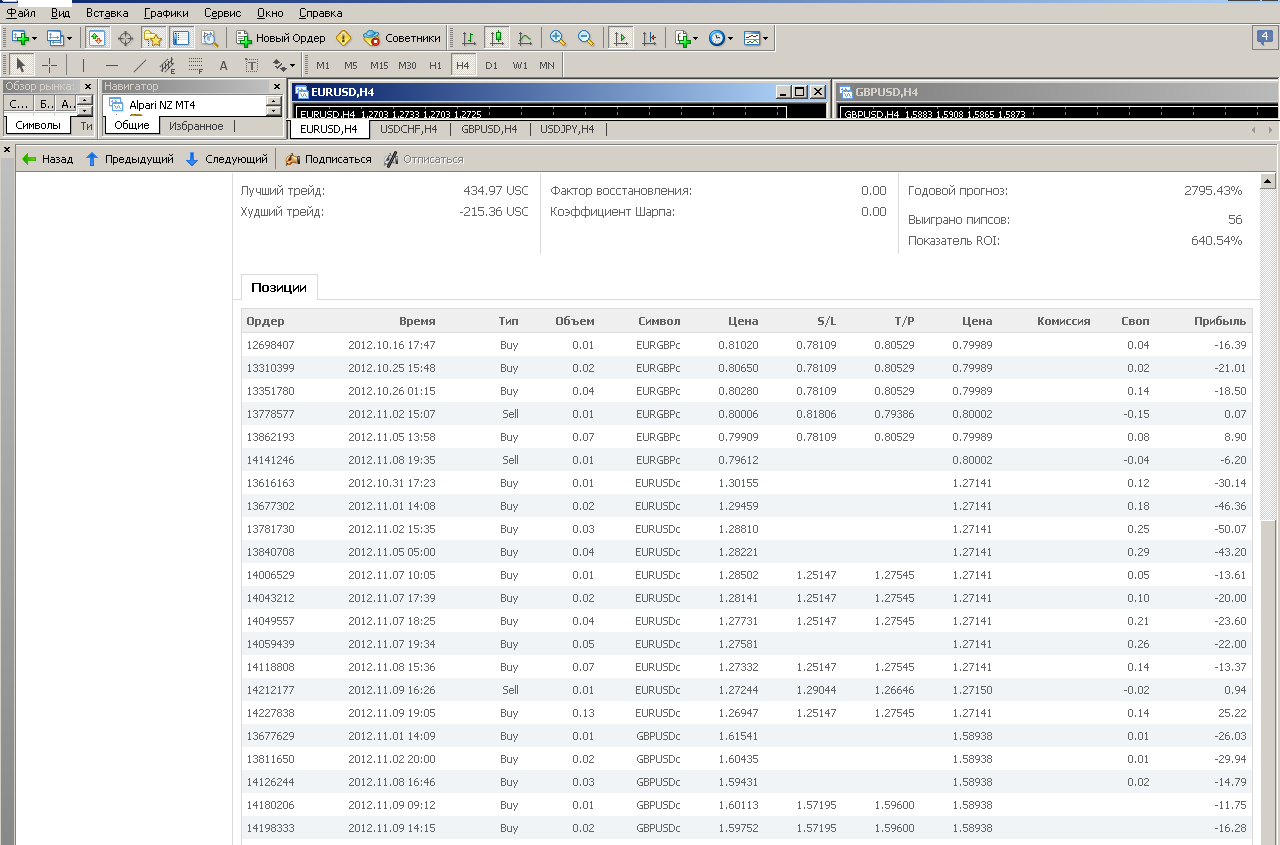The image size is (1280, 845).
Task: Select the Crosshair tool
Action: tap(49, 65)
